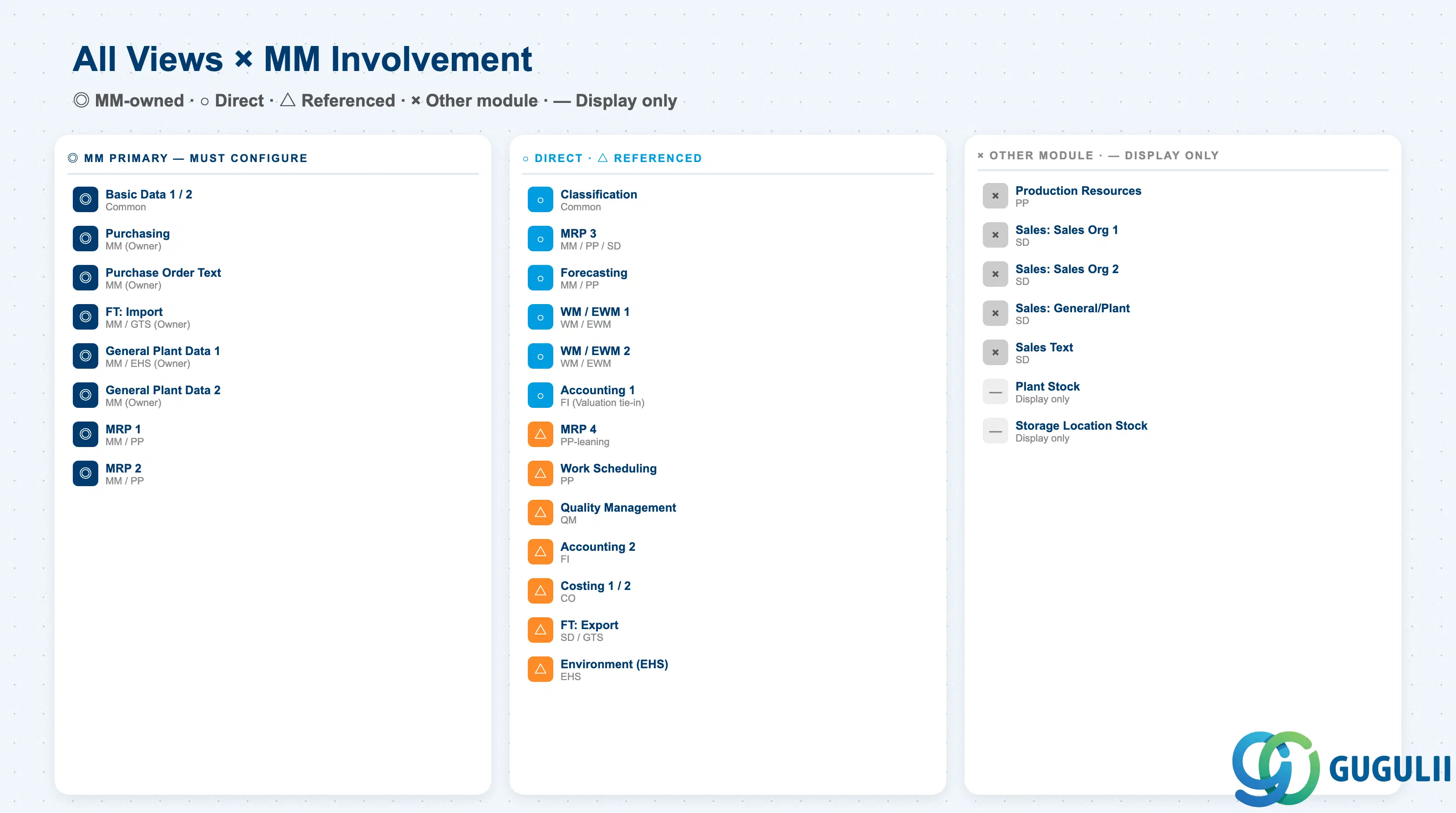Click the 'MM / EHS (Owner)' subtitle

[x=148, y=364]
